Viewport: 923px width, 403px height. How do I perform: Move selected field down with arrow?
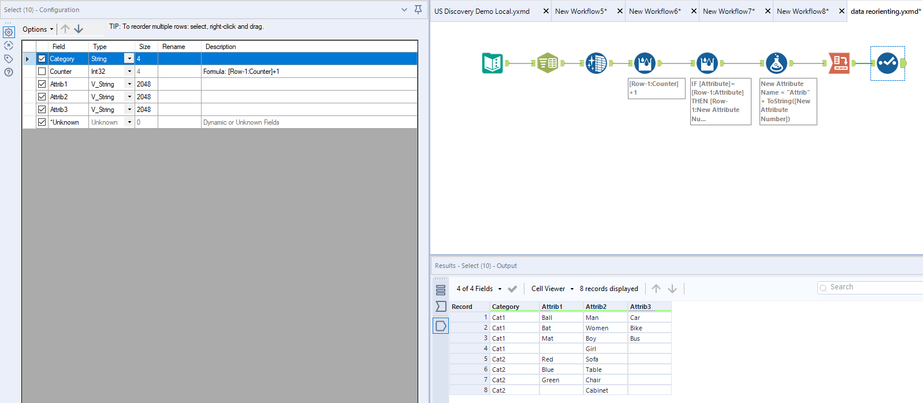(x=79, y=29)
